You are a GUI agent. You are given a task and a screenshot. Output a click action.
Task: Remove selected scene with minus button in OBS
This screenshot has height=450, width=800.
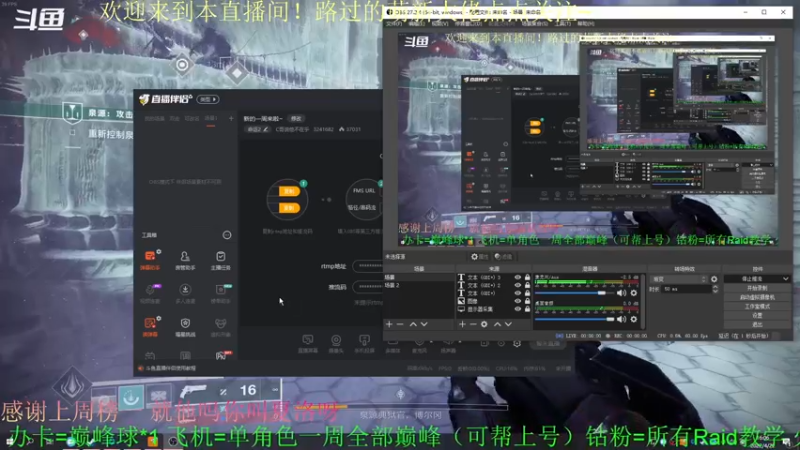tap(400, 324)
